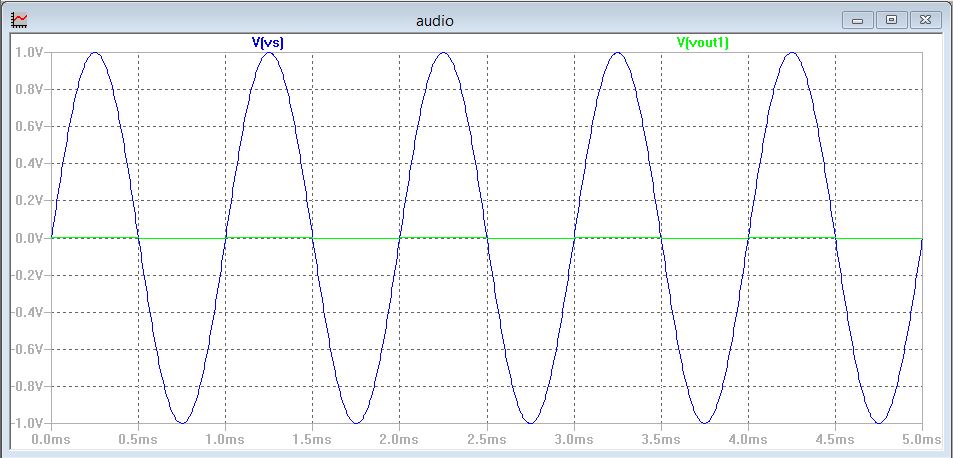Click the 4.5ms time axis label
The height and width of the screenshot is (458, 953).
[835, 439]
